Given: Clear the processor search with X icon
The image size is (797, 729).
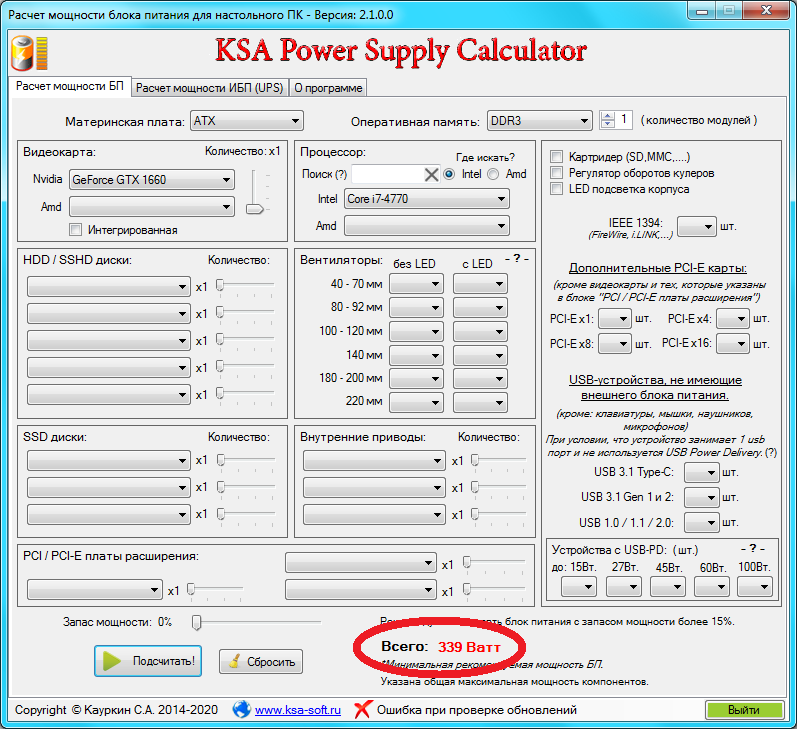Looking at the screenshot, I should point(431,174).
